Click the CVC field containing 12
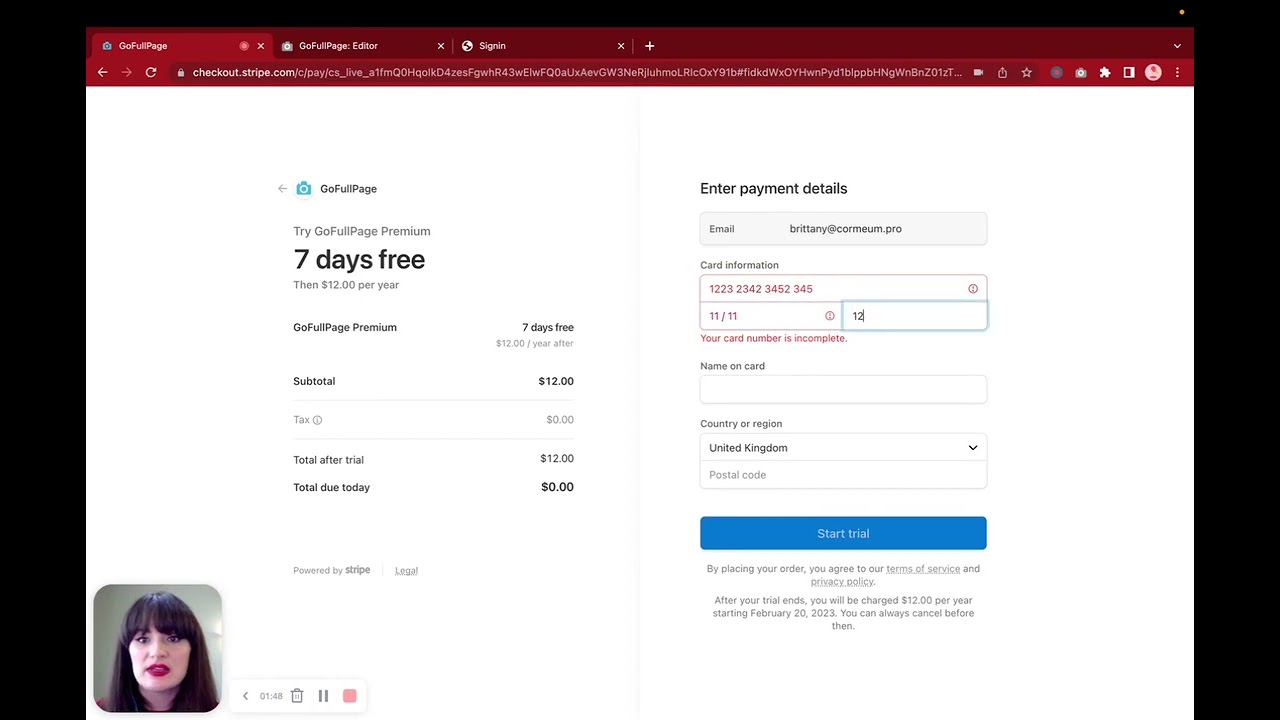The height and width of the screenshot is (720, 1280). [x=915, y=316]
